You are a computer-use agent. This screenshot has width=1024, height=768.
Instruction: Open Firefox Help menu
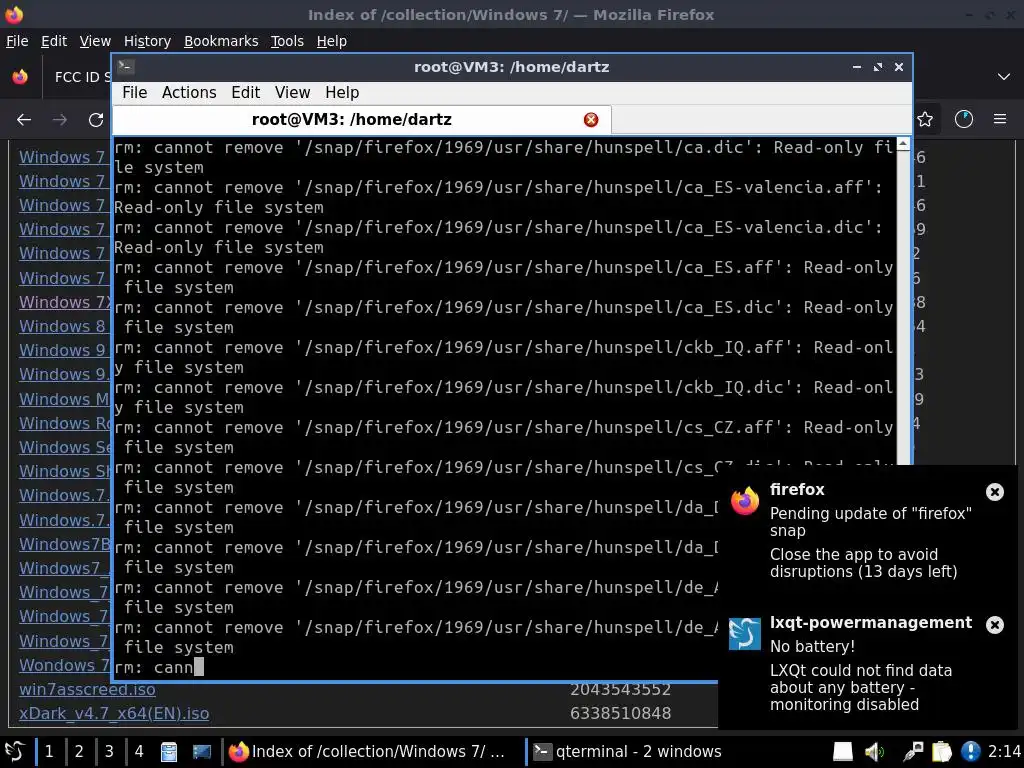coord(332,41)
